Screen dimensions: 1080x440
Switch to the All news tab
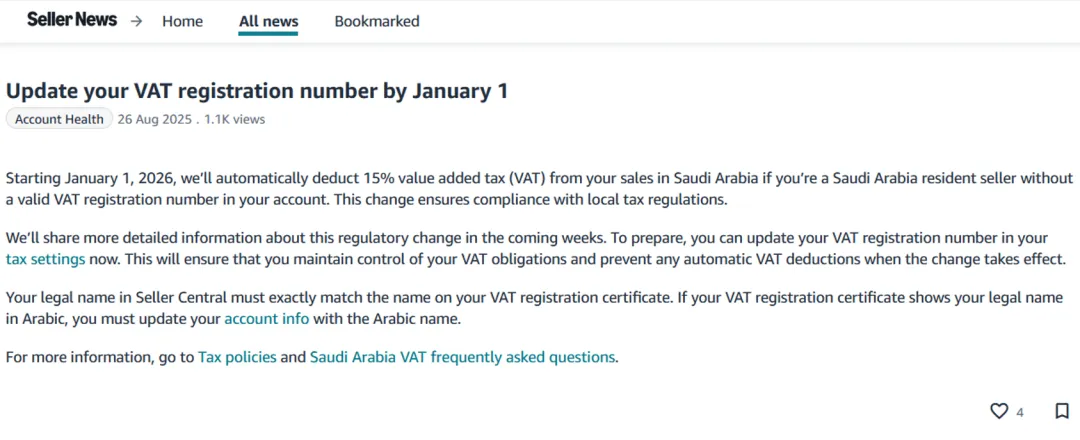coord(268,21)
